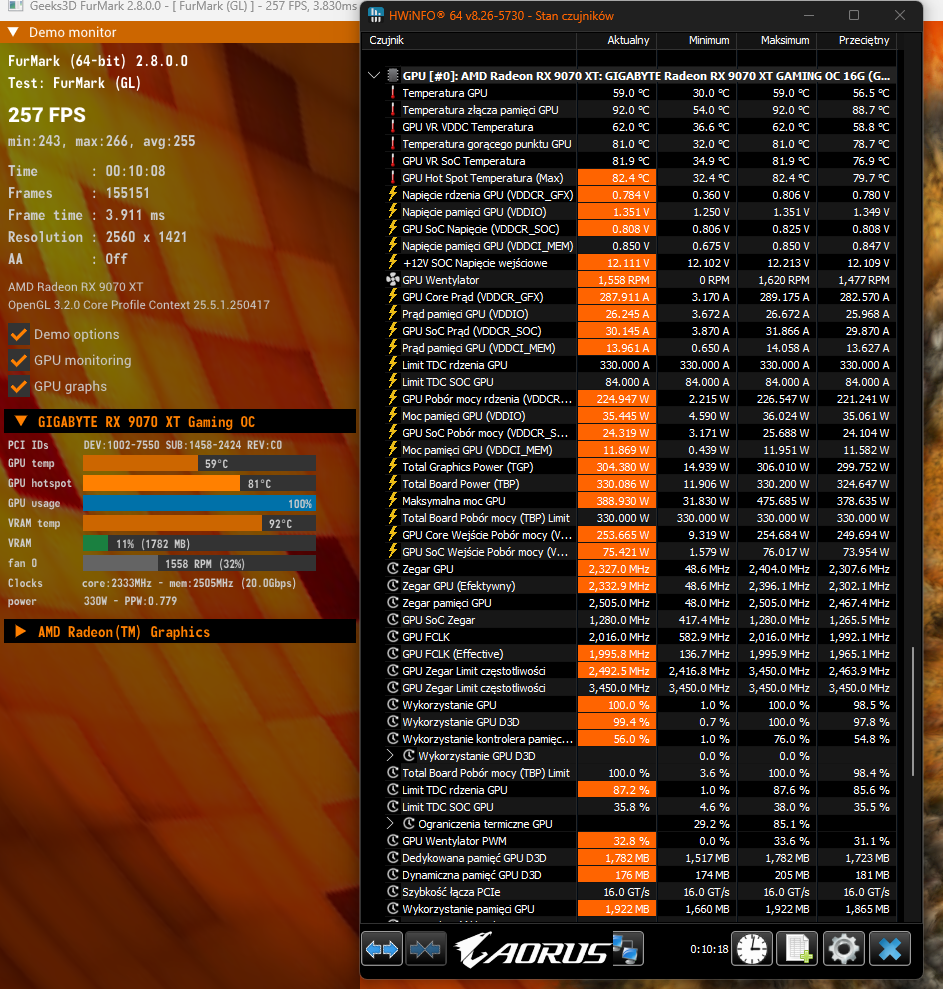This screenshot has height=989, width=943.
Task: Click the GPU hotspot 81°C bar
Action: click(199, 483)
